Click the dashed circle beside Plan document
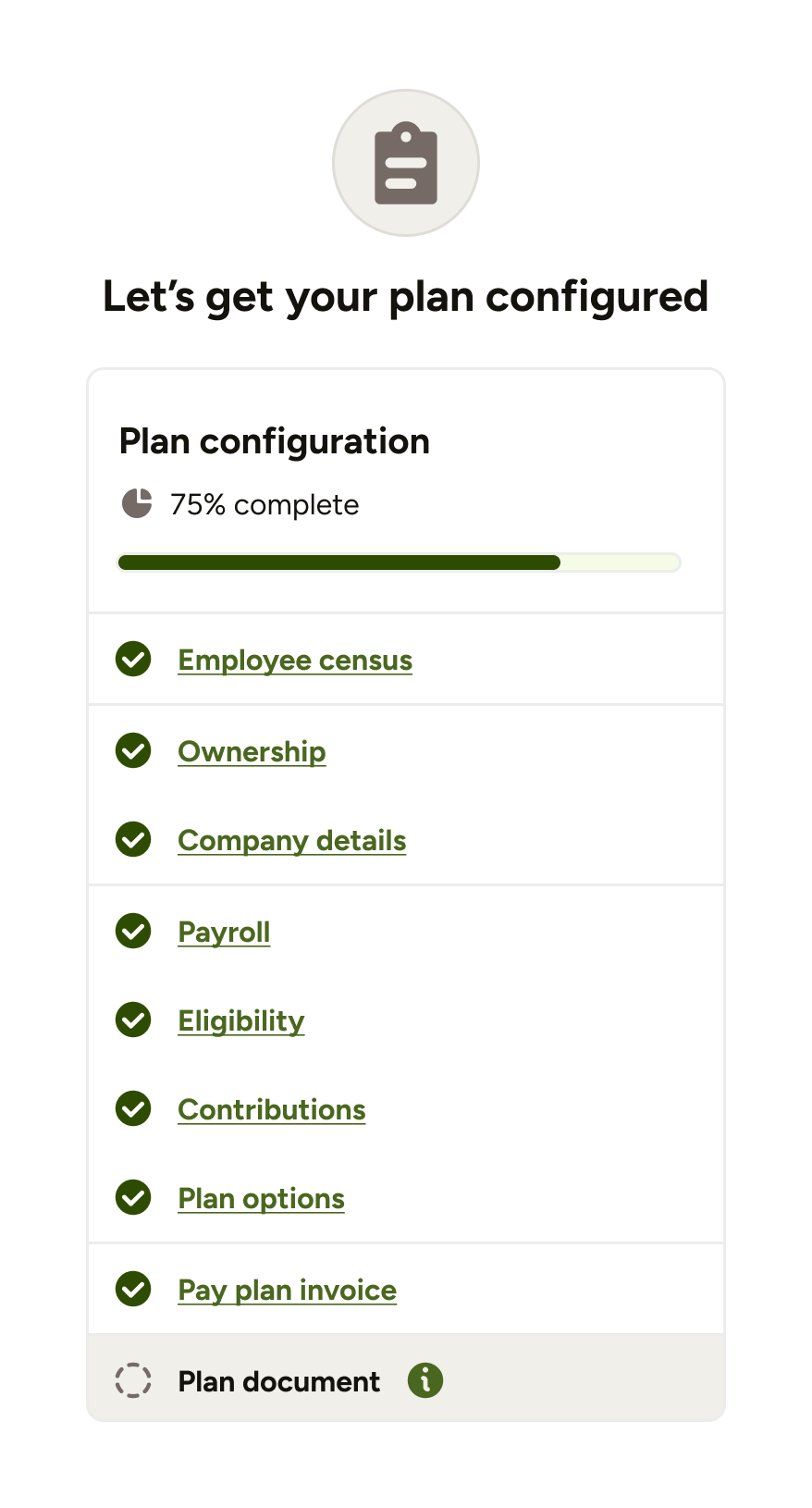This screenshot has width=812, height=1508. point(133,1380)
